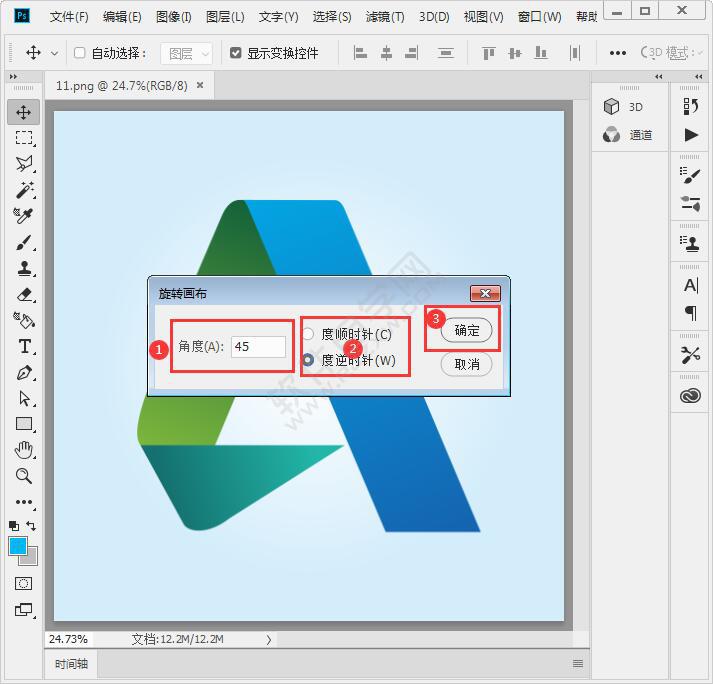Toggle Quick Mask mode
The height and width of the screenshot is (684, 713).
click(24, 583)
